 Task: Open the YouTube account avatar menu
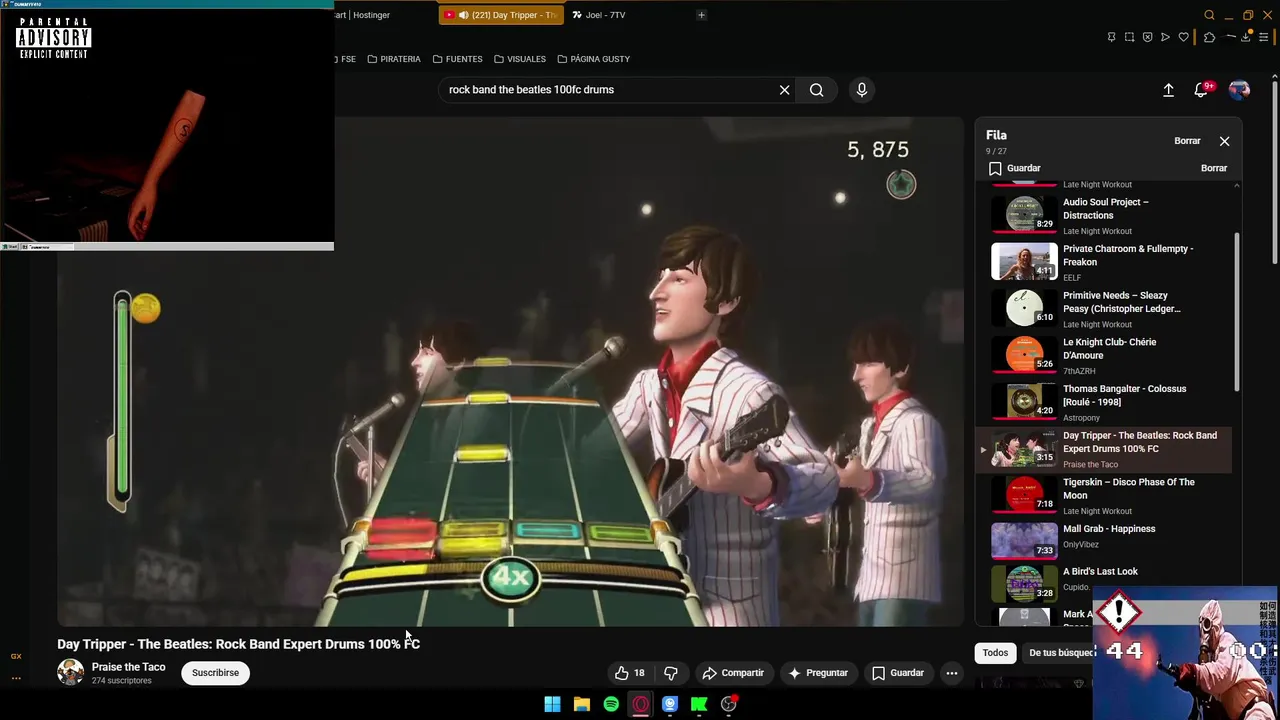[1239, 90]
